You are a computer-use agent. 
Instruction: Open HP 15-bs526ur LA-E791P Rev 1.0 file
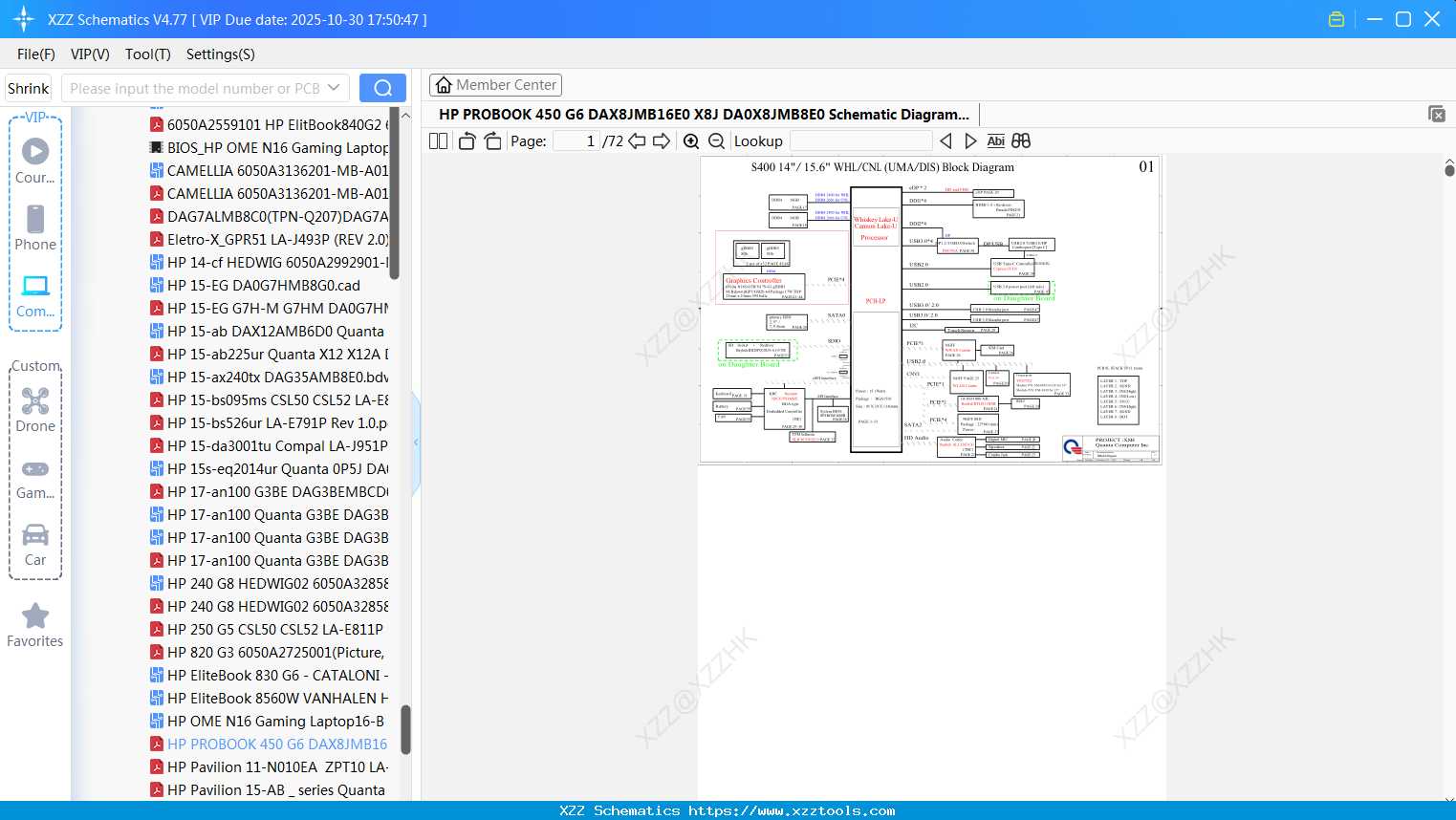269,422
